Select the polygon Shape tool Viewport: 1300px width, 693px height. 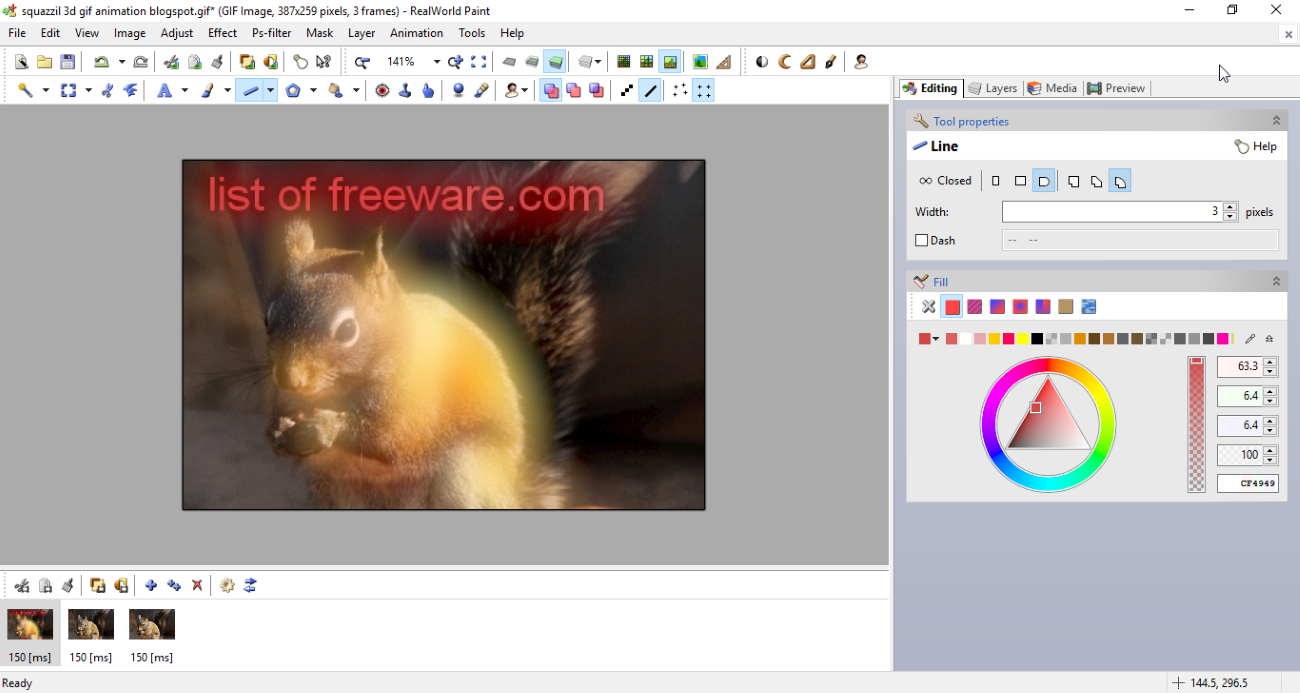tap(293, 90)
